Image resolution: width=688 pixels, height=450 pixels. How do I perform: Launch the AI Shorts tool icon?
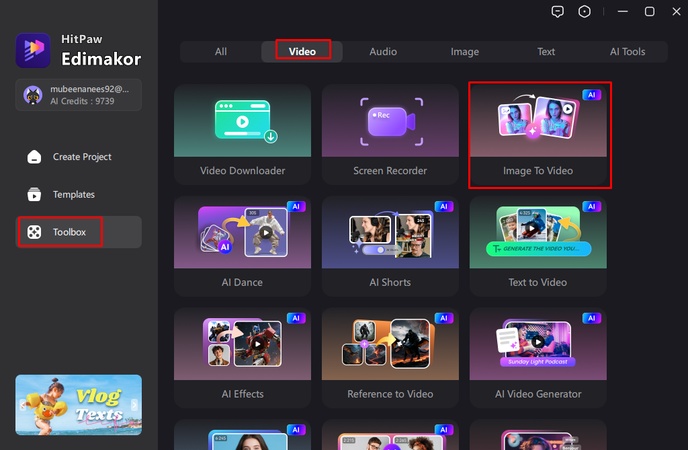(x=390, y=236)
